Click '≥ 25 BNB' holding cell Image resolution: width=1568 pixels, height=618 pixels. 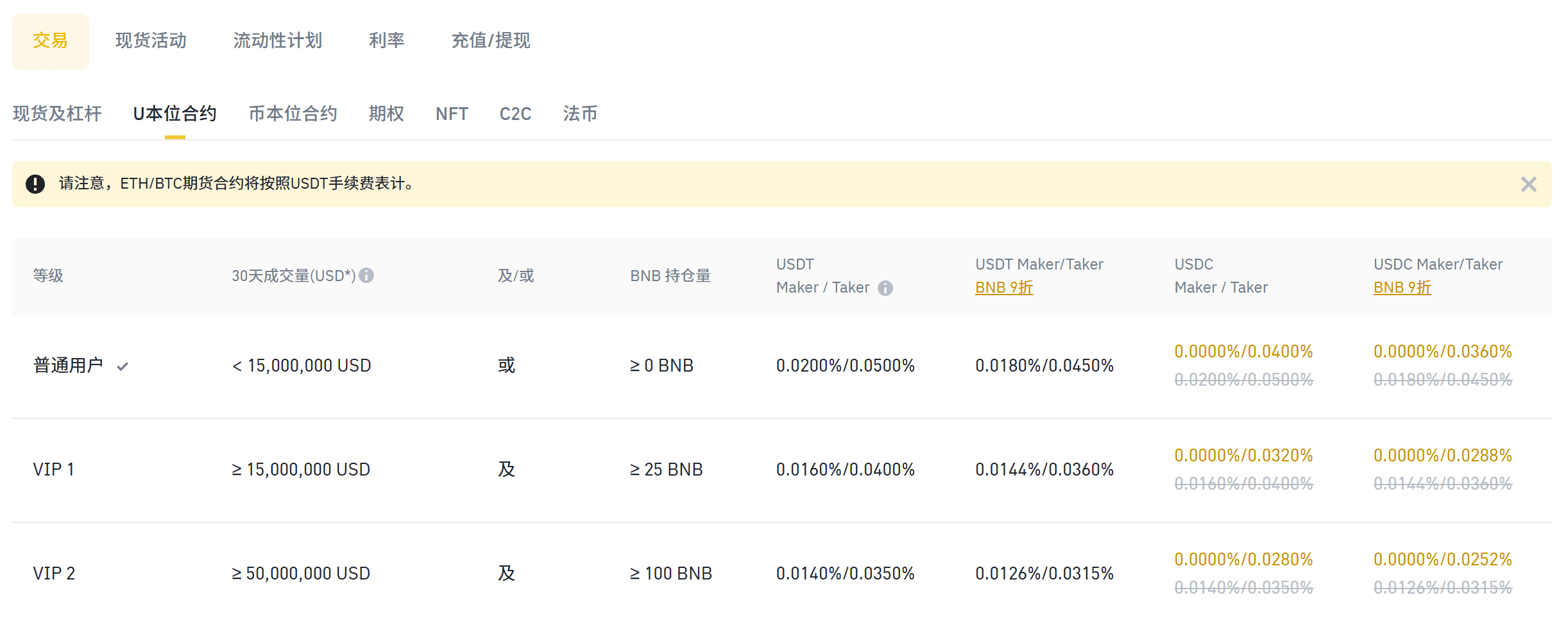[666, 470]
